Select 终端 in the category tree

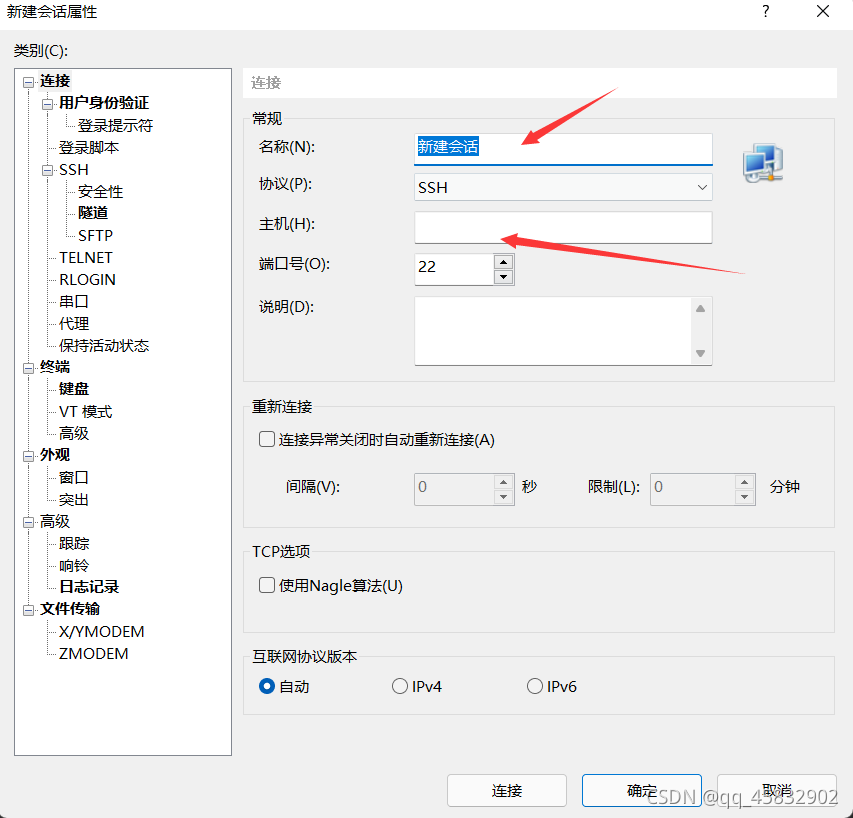pos(55,367)
